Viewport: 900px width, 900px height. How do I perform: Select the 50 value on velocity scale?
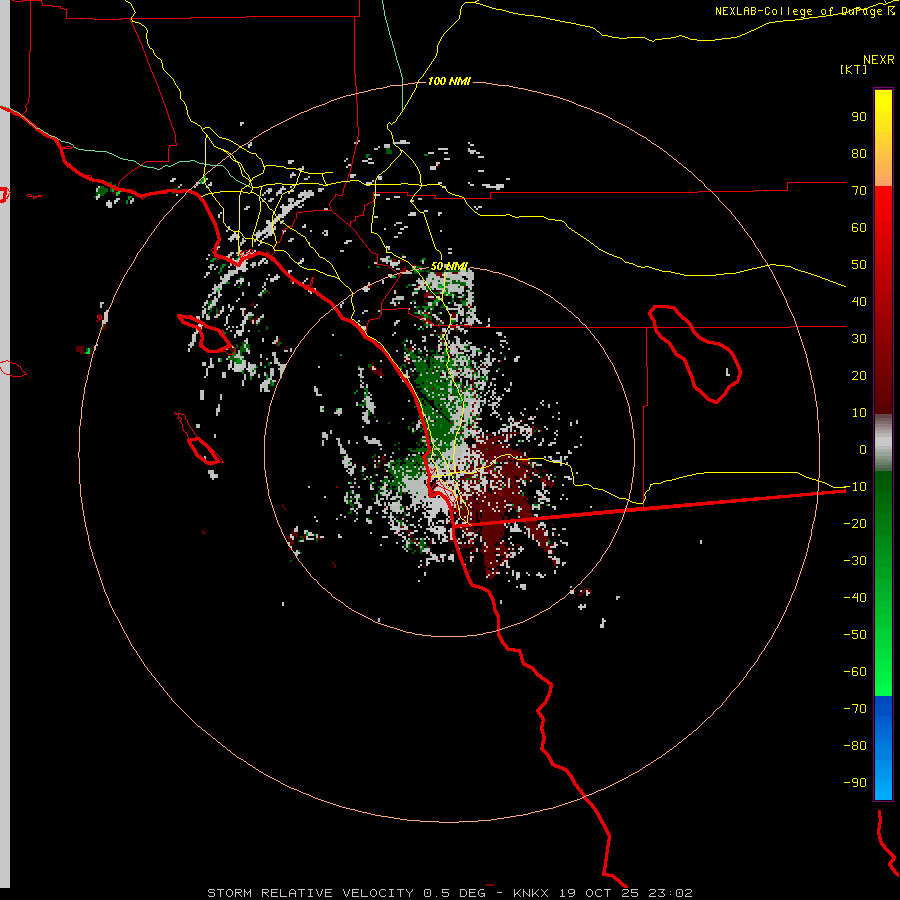pyautogui.click(x=859, y=265)
